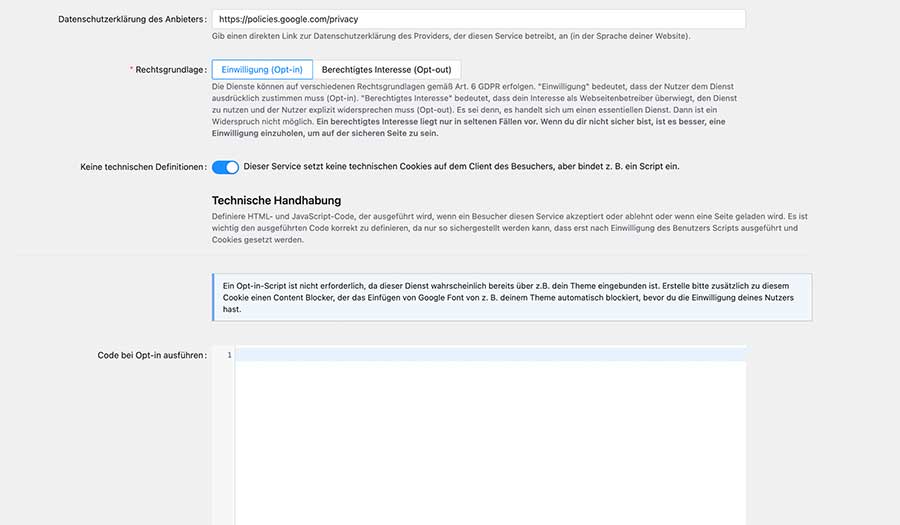Click the help text below the privacy URL field
Image resolution: width=900 pixels, height=525 pixels.
coord(450,36)
